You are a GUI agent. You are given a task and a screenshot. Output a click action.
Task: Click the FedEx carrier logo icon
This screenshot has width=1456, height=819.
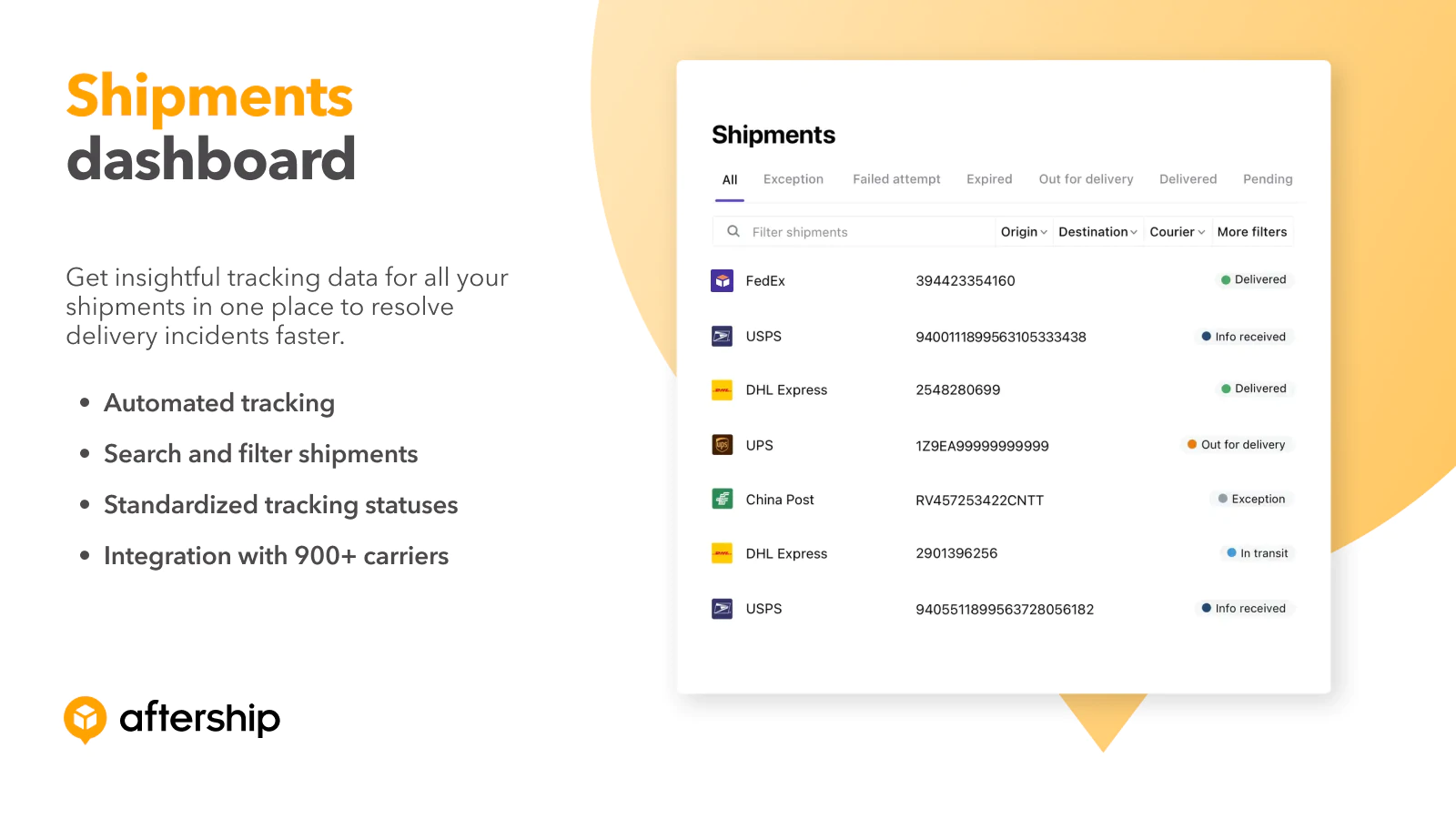[x=722, y=280]
